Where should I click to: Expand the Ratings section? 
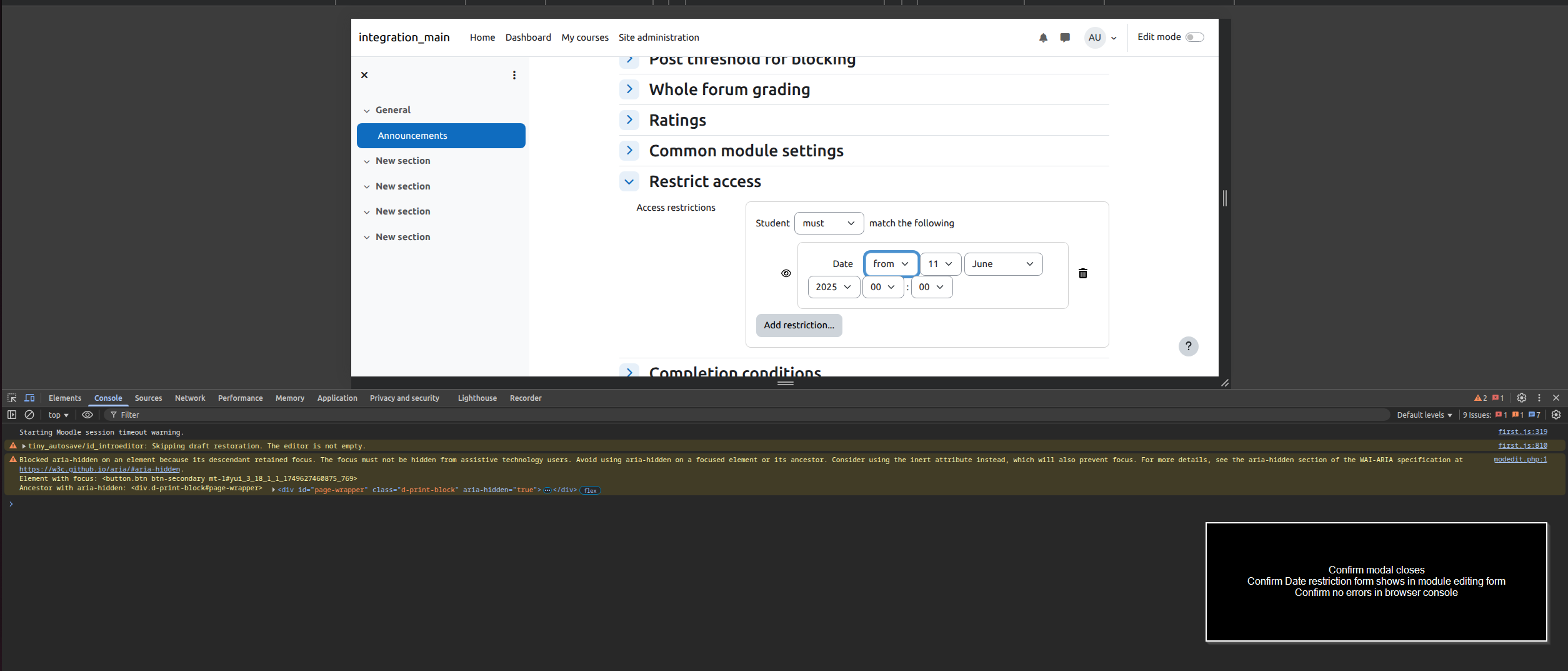[629, 120]
